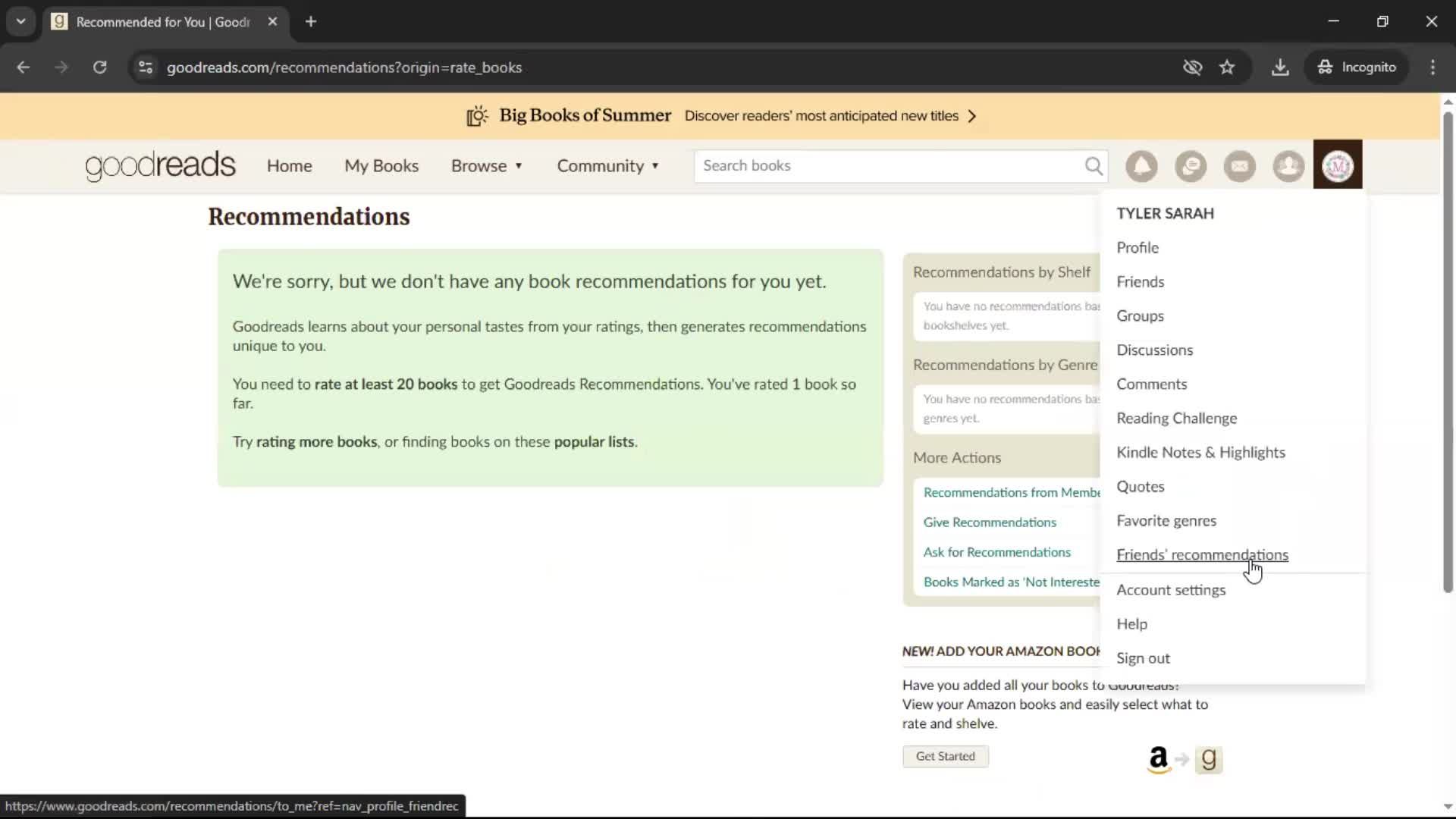Open the tab search dropdown arrow

tap(21, 22)
